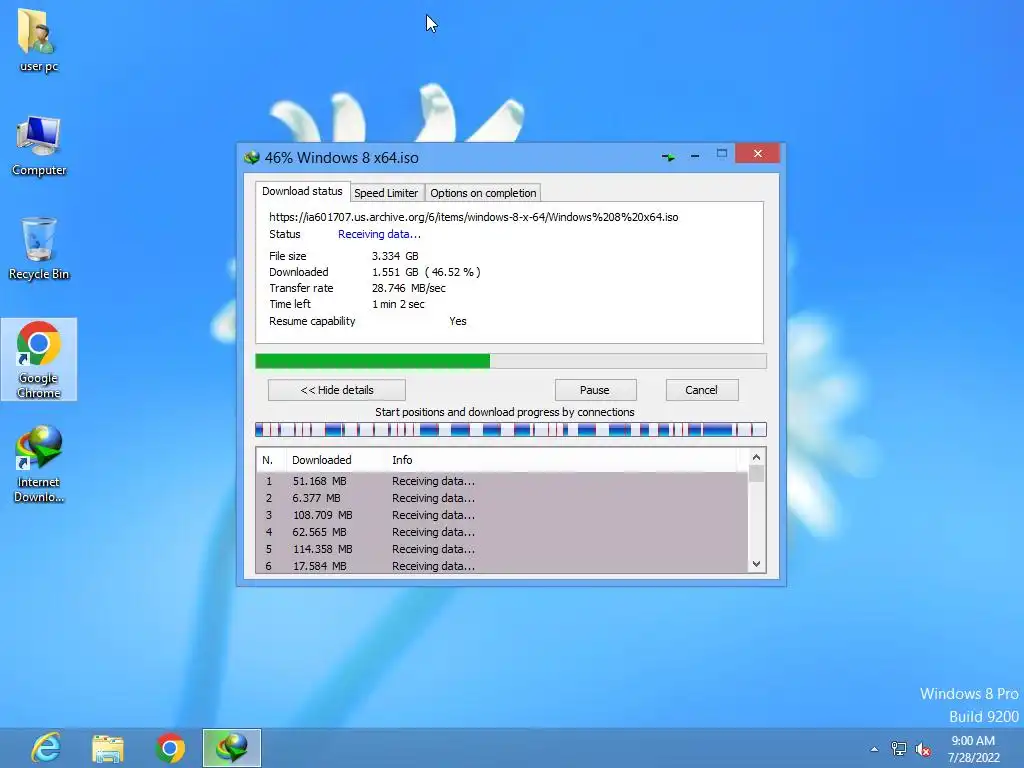Maximize the download dialog

[722, 154]
